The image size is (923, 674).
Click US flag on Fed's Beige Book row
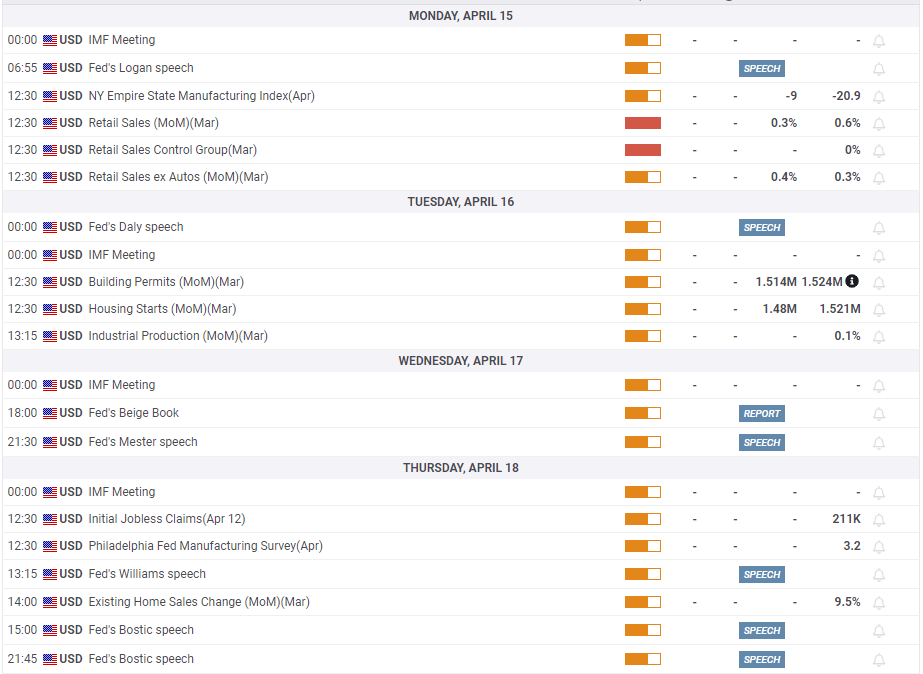(x=50, y=413)
